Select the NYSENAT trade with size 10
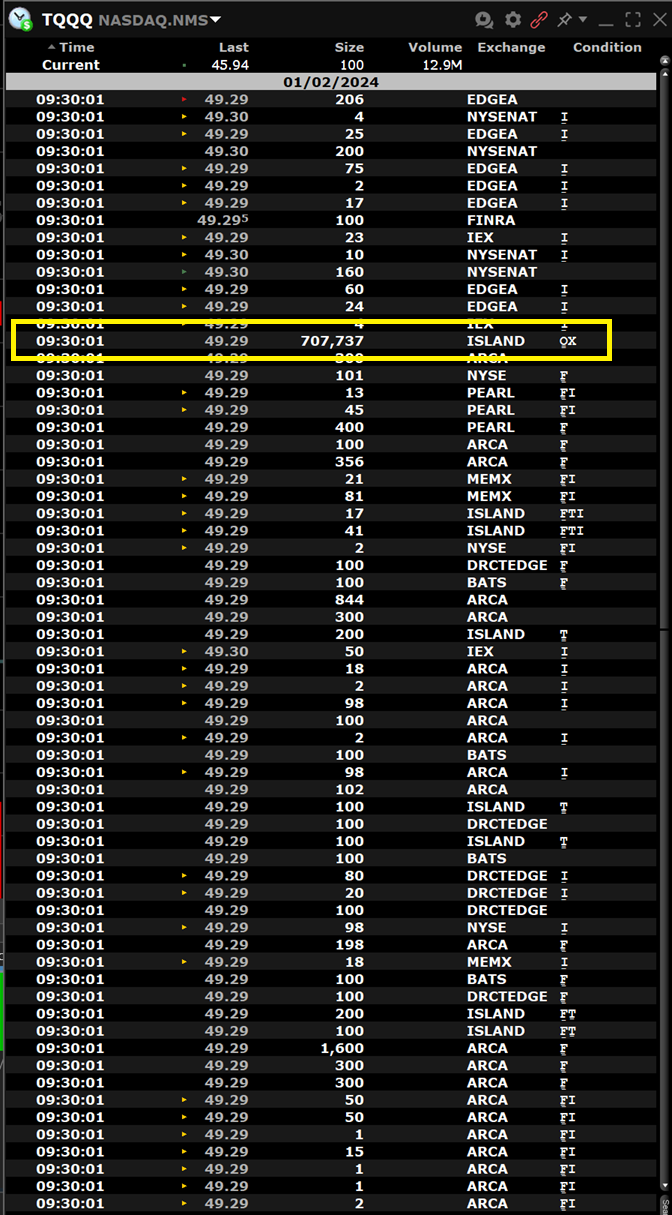The height and width of the screenshot is (1215, 672). click(x=331, y=254)
